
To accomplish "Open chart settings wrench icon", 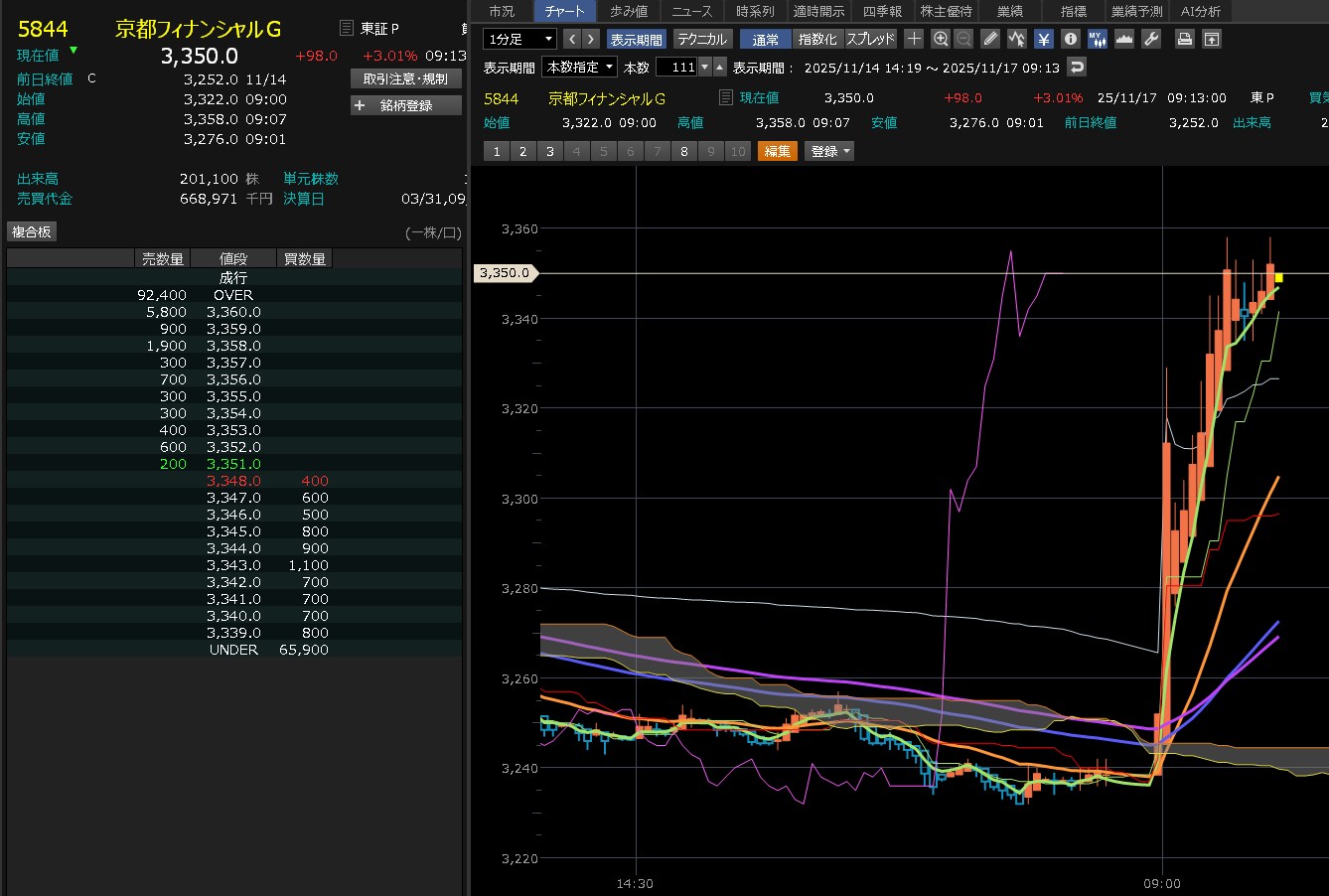I will 1151,39.
